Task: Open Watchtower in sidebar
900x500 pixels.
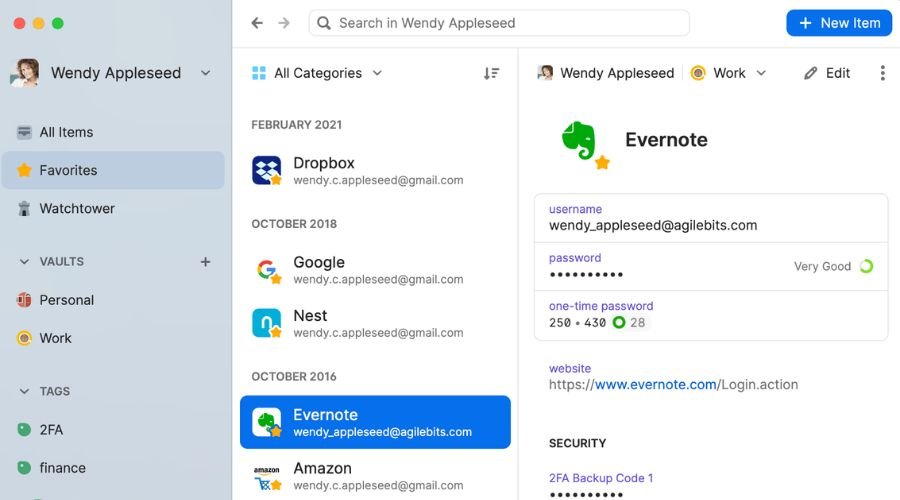Action: tap(113, 208)
